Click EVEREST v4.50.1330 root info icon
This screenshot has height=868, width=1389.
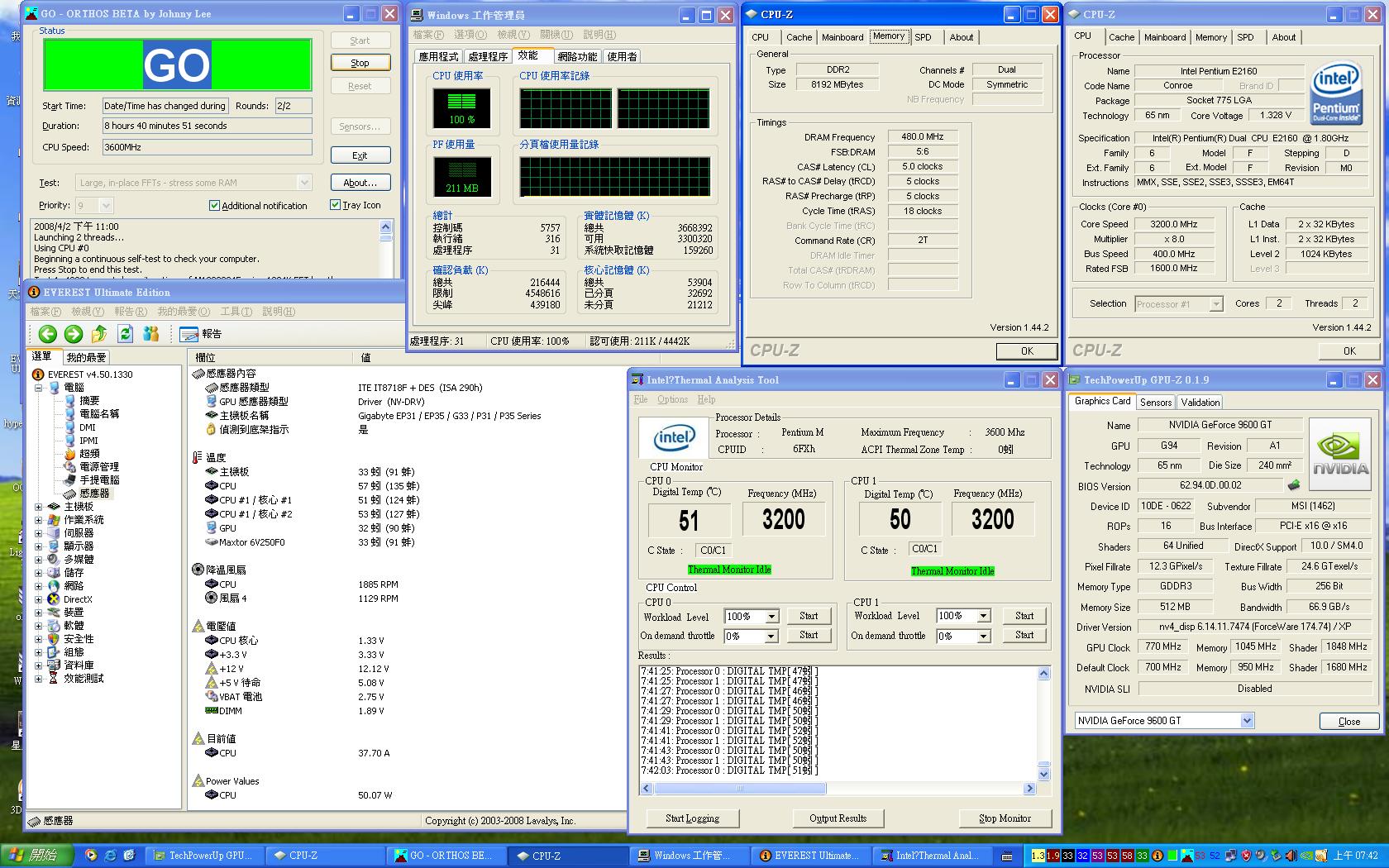[38, 374]
